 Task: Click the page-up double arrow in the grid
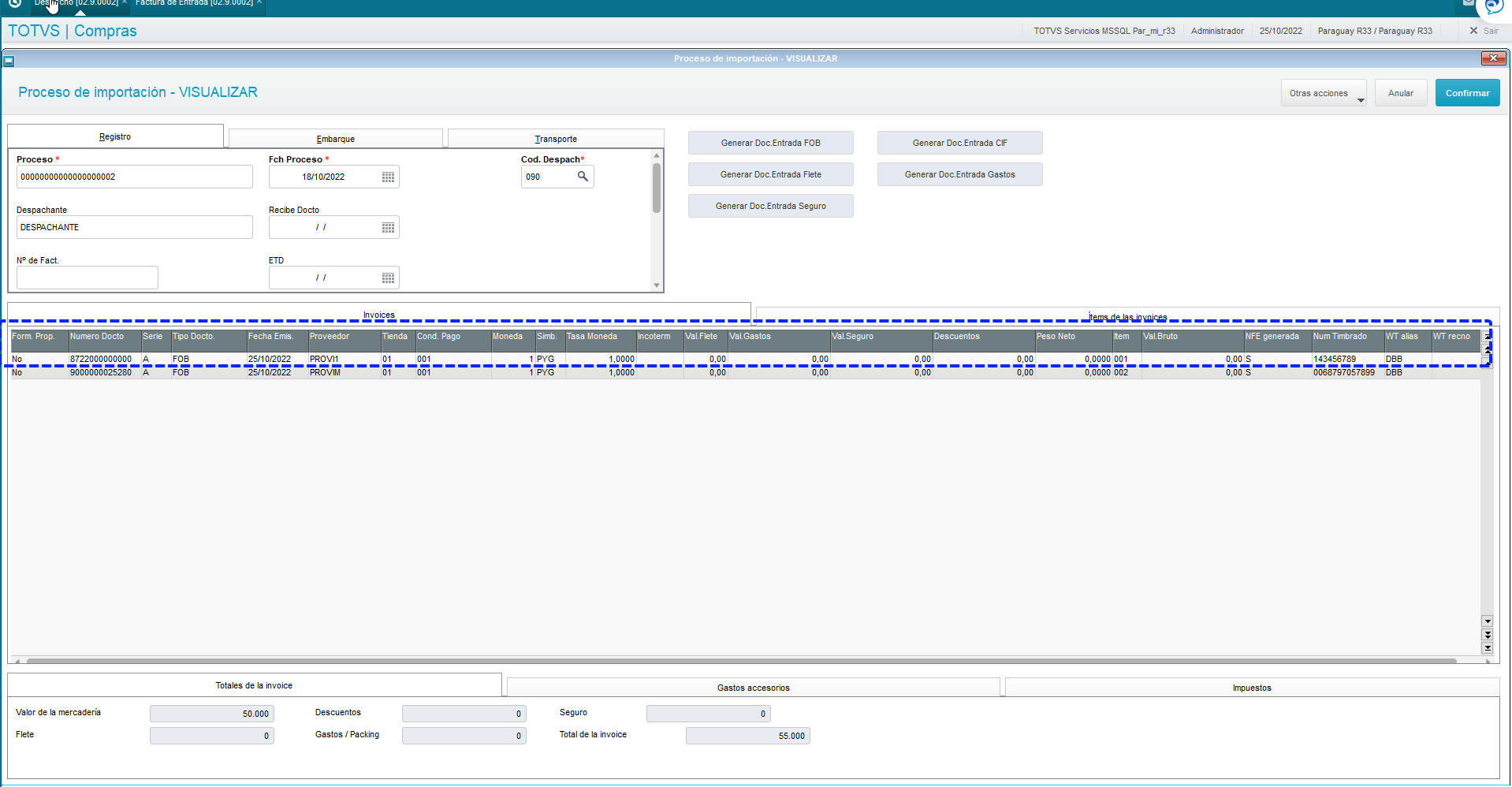[x=1488, y=349]
